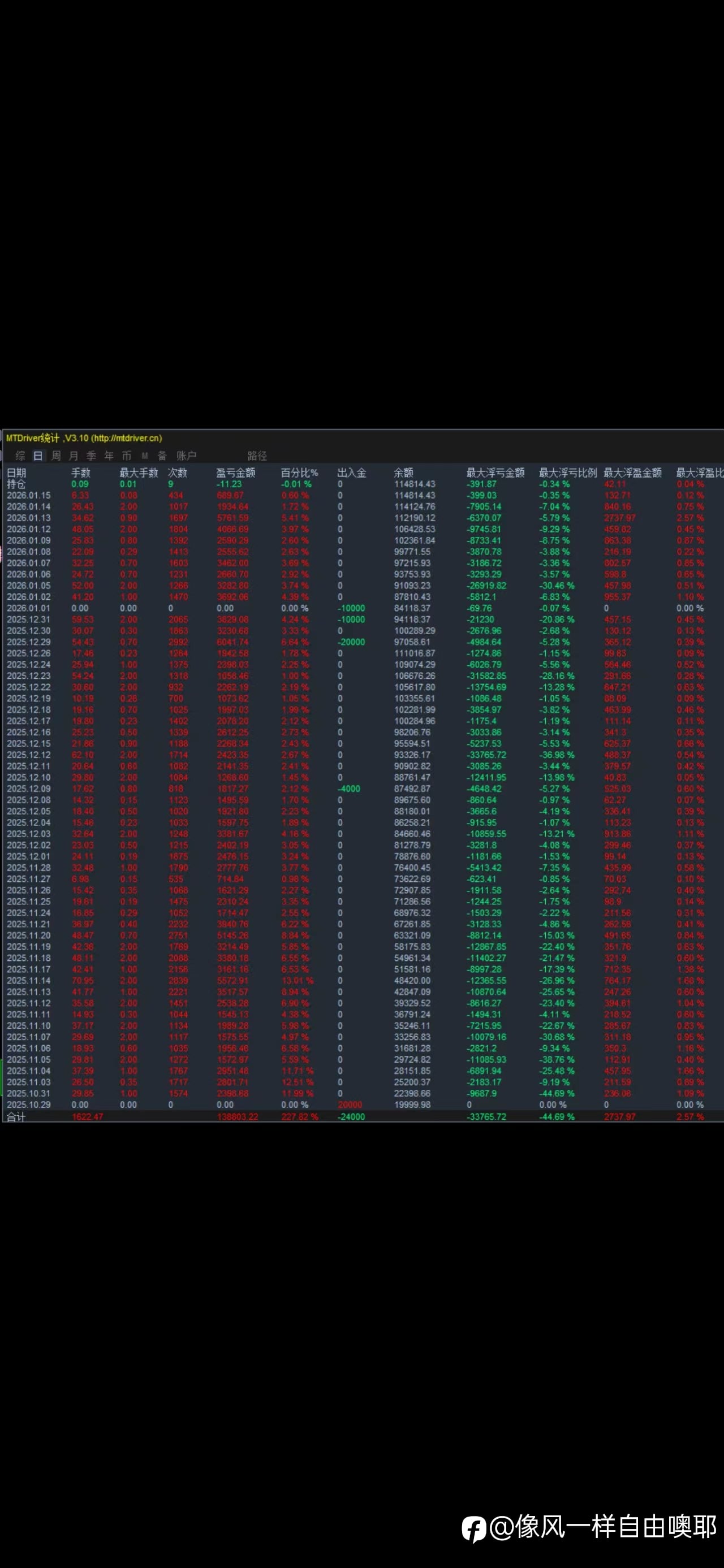This screenshot has width=724, height=1568.
Task: Select the 持仓 row label
Action: click(x=16, y=484)
